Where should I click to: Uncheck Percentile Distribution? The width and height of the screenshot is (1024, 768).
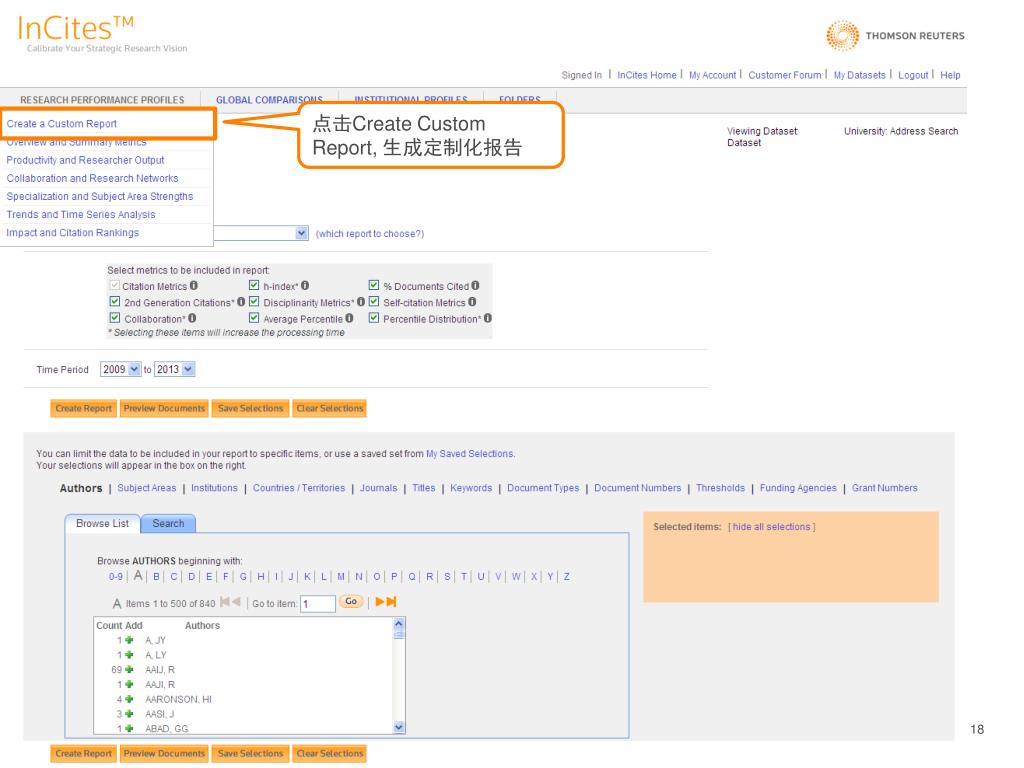pyautogui.click(x=374, y=318)
